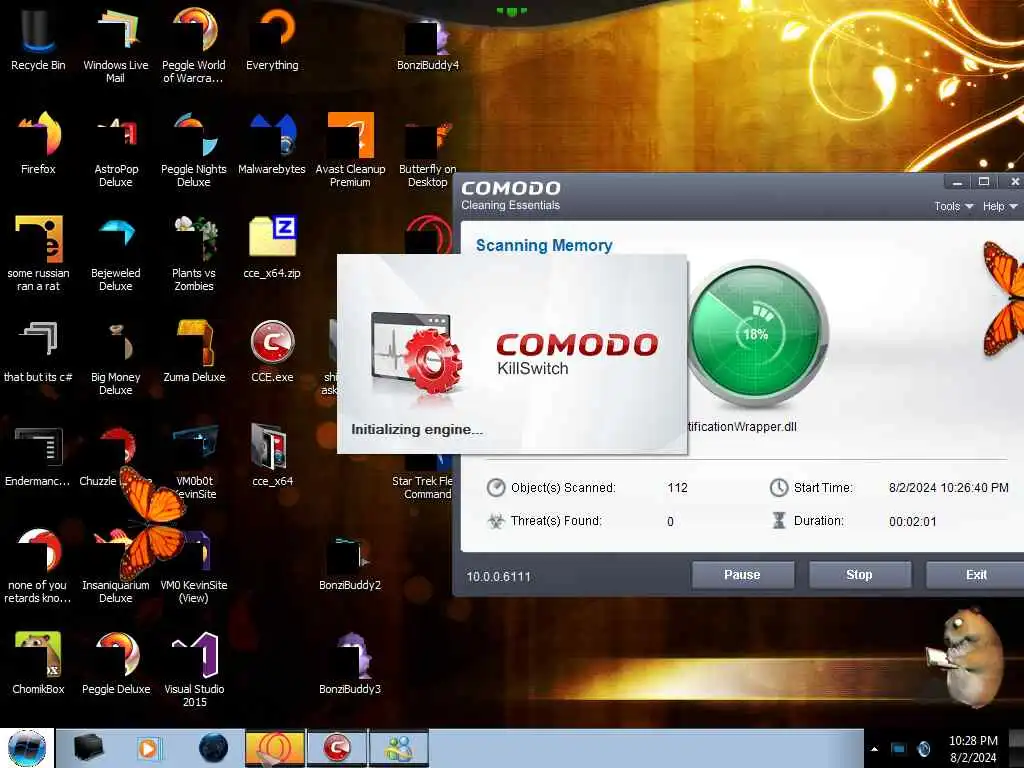Select the VM0b0t KevinSite icon
Image resolution: width=1024 pixels, height=768 pixels.
point(195,461)
